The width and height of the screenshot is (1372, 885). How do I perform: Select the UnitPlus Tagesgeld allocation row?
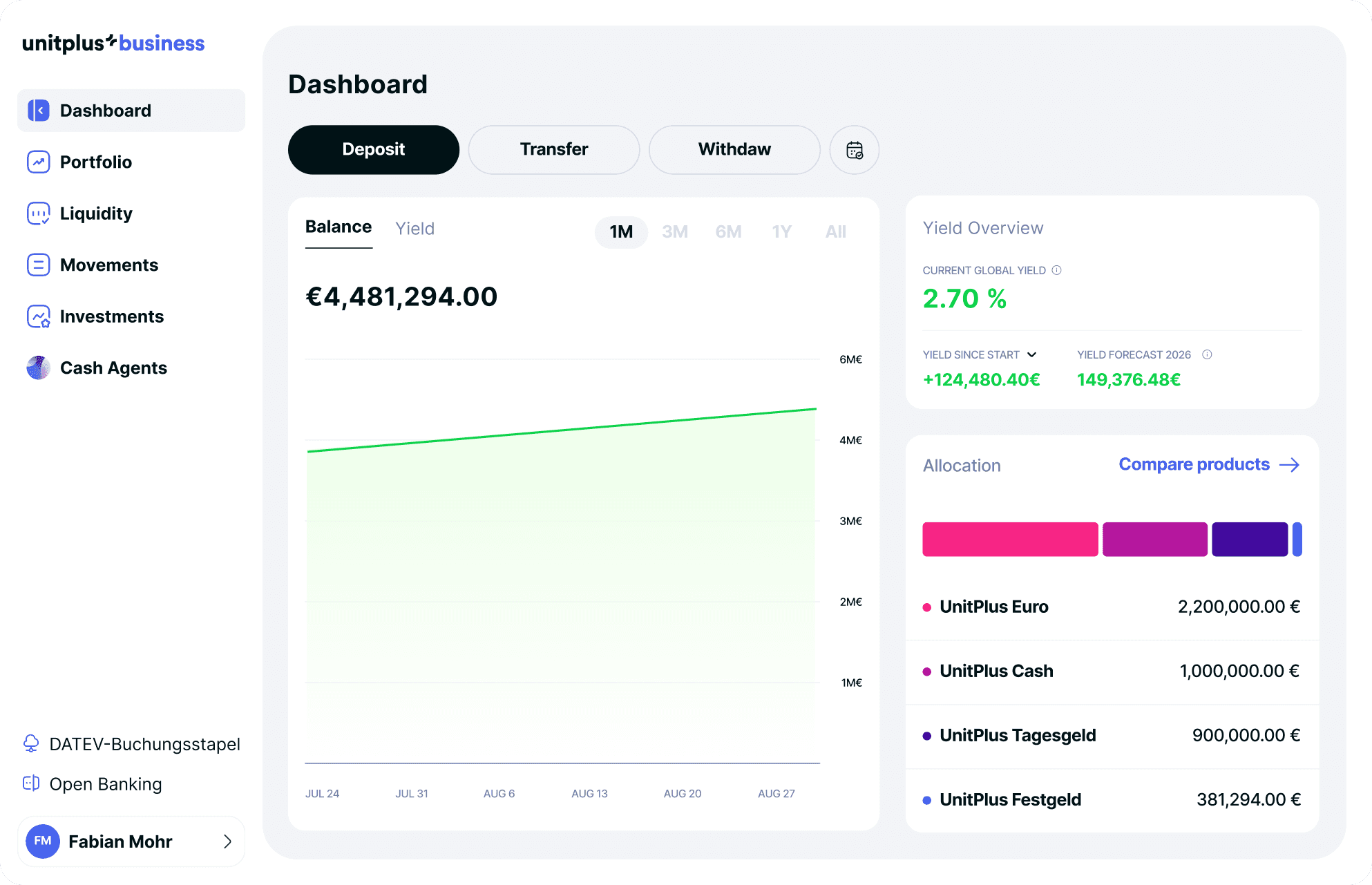pos(1112,736)
